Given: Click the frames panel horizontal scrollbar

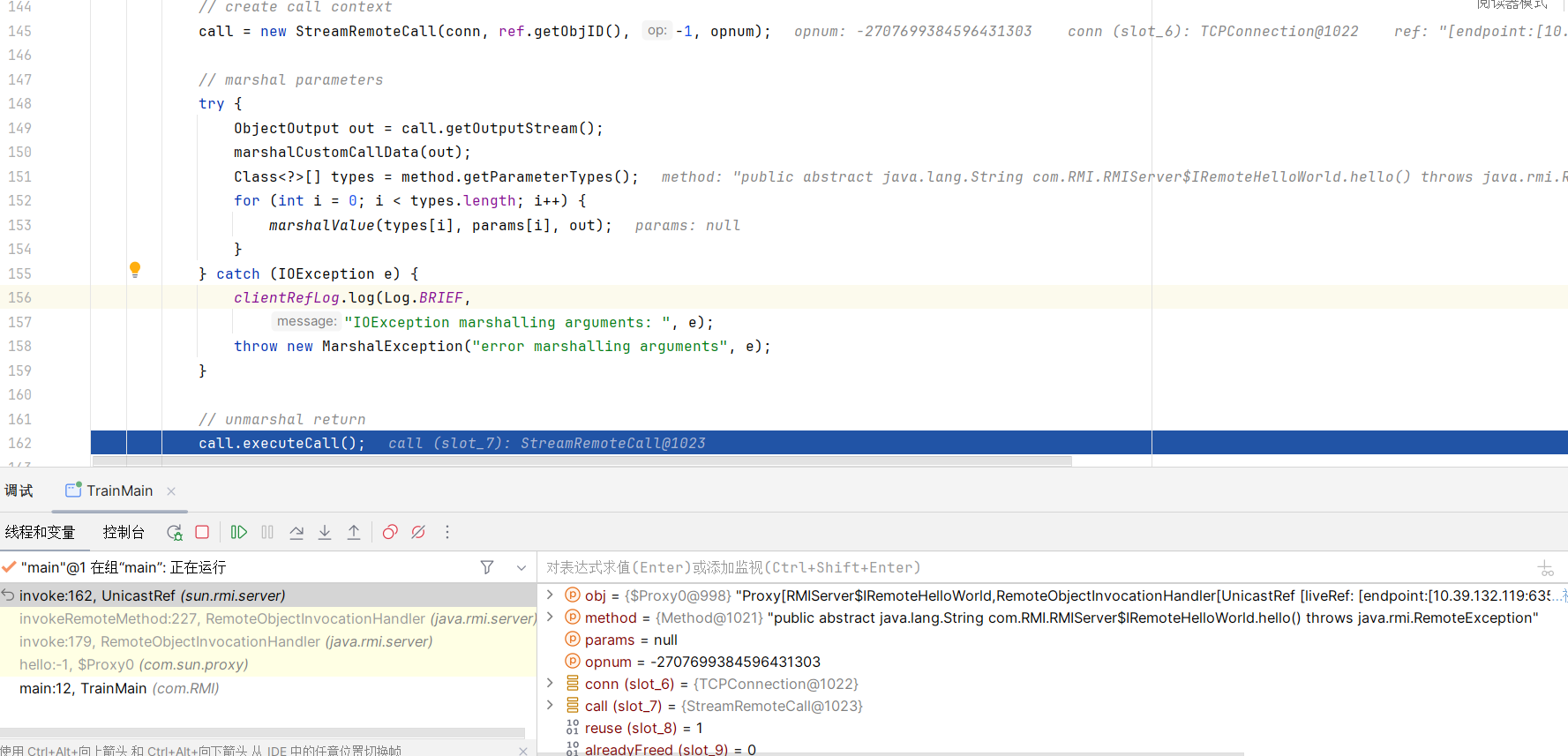Looking at the screenshot, I should [x=262, y=733].
